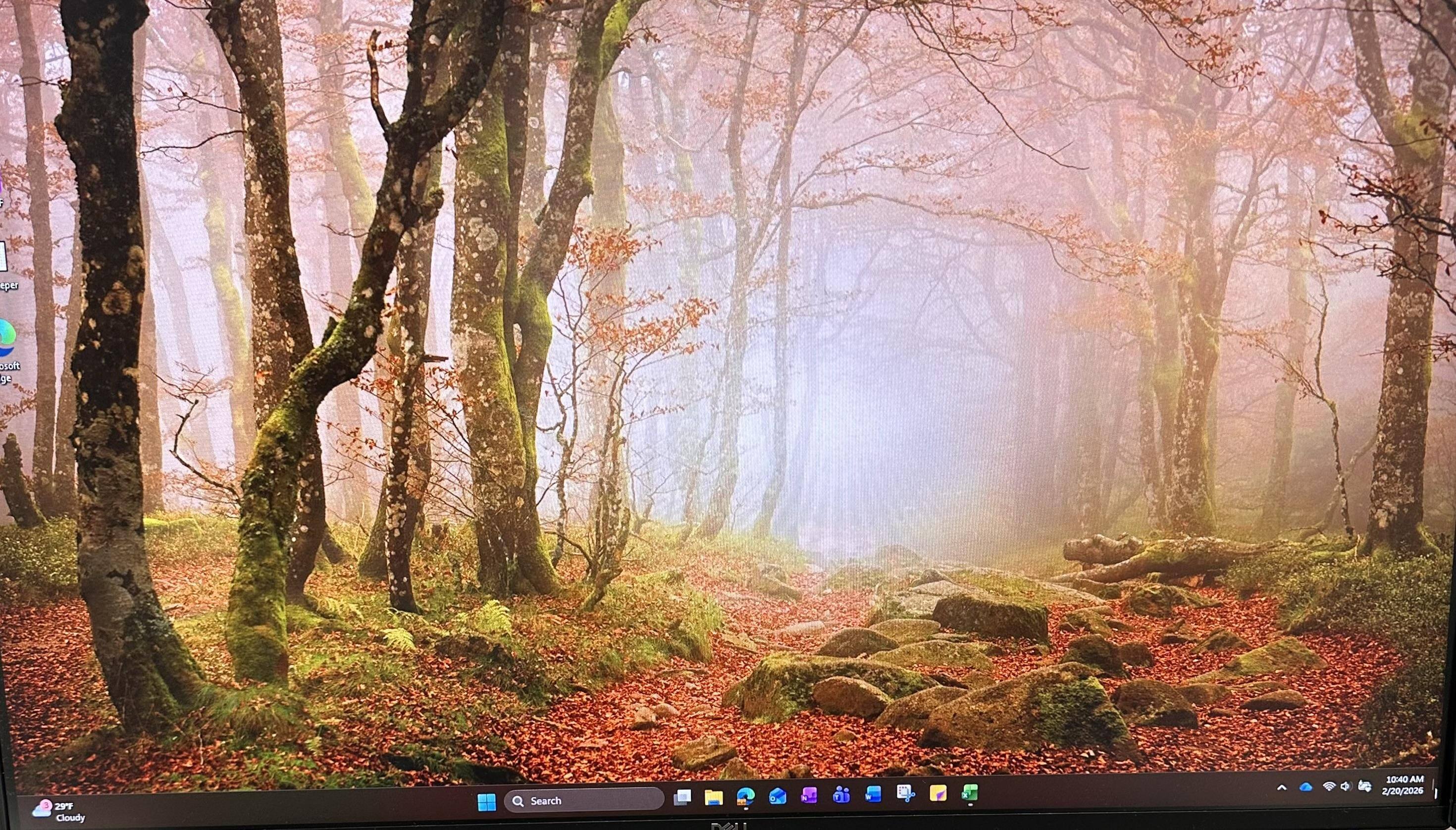Click the speaker volume tray icon
1456x830 pixels.
[x=1346, y=787]
